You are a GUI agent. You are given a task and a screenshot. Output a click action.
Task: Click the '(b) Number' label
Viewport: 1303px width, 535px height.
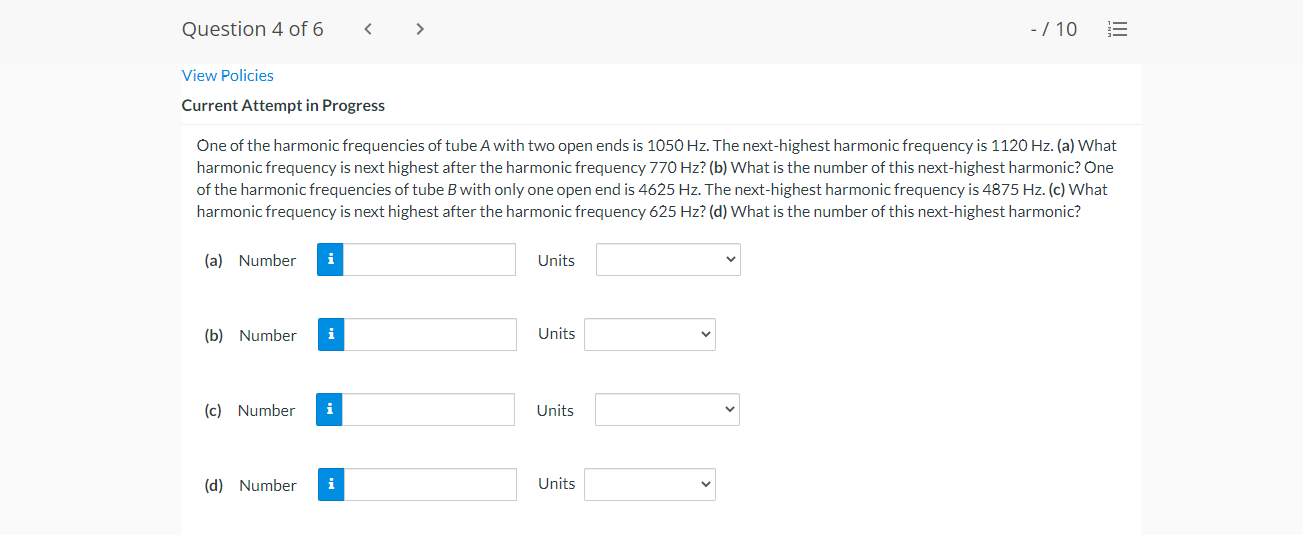(x=250, y=335)
